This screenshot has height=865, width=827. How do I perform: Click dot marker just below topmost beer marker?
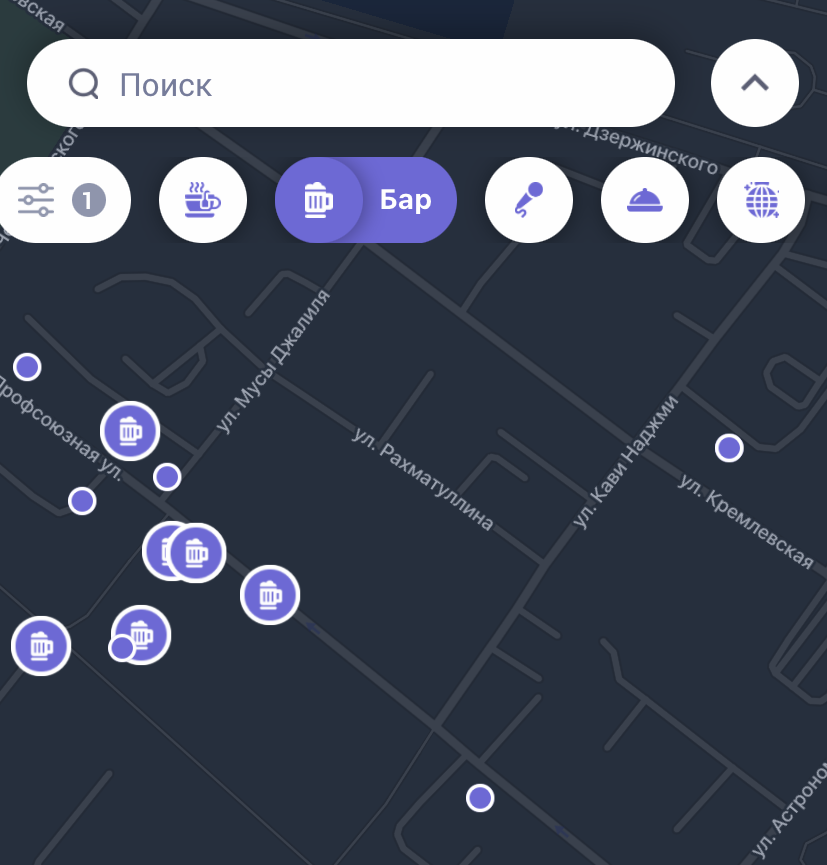167,477
